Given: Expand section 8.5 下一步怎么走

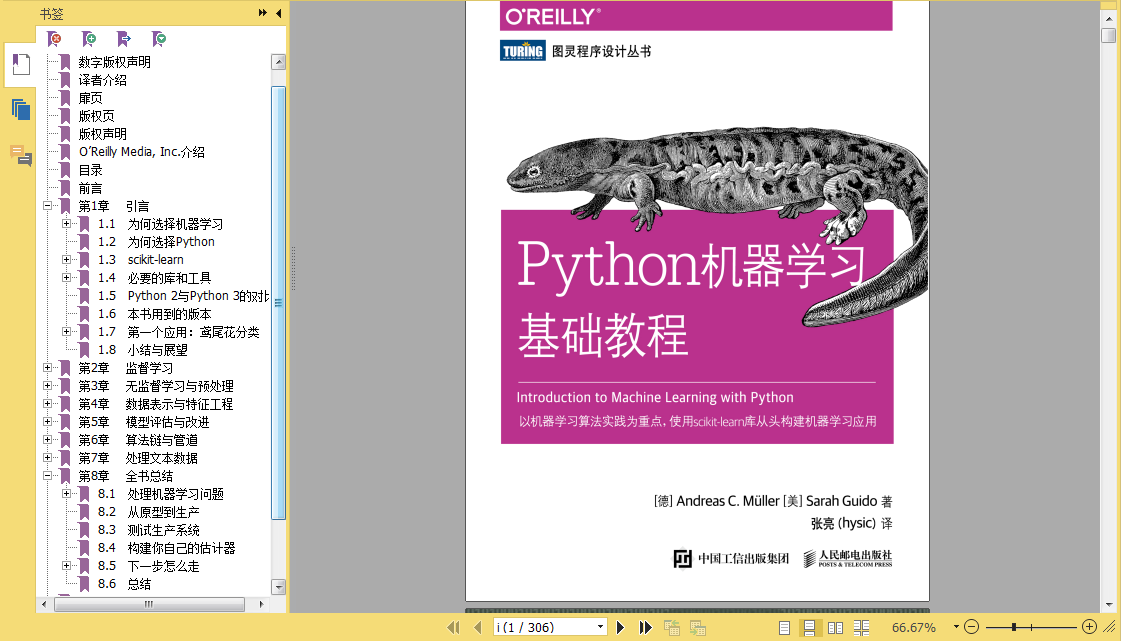Looking at the screenshot, I should pos(66,566).
